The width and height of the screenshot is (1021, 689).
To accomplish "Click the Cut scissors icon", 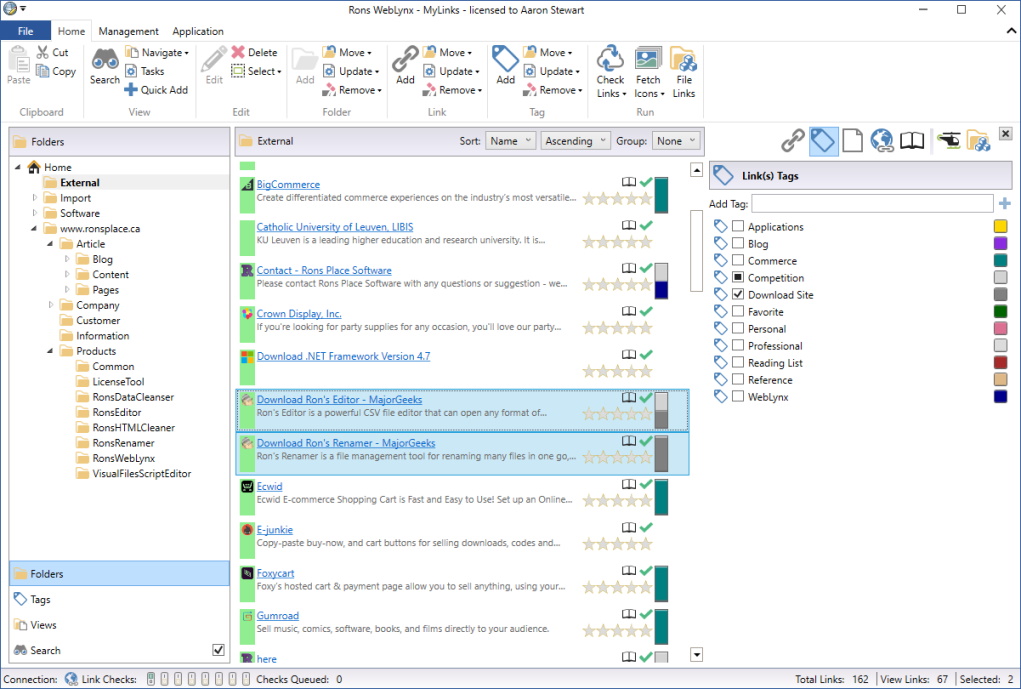I will (x=43, y=52).
